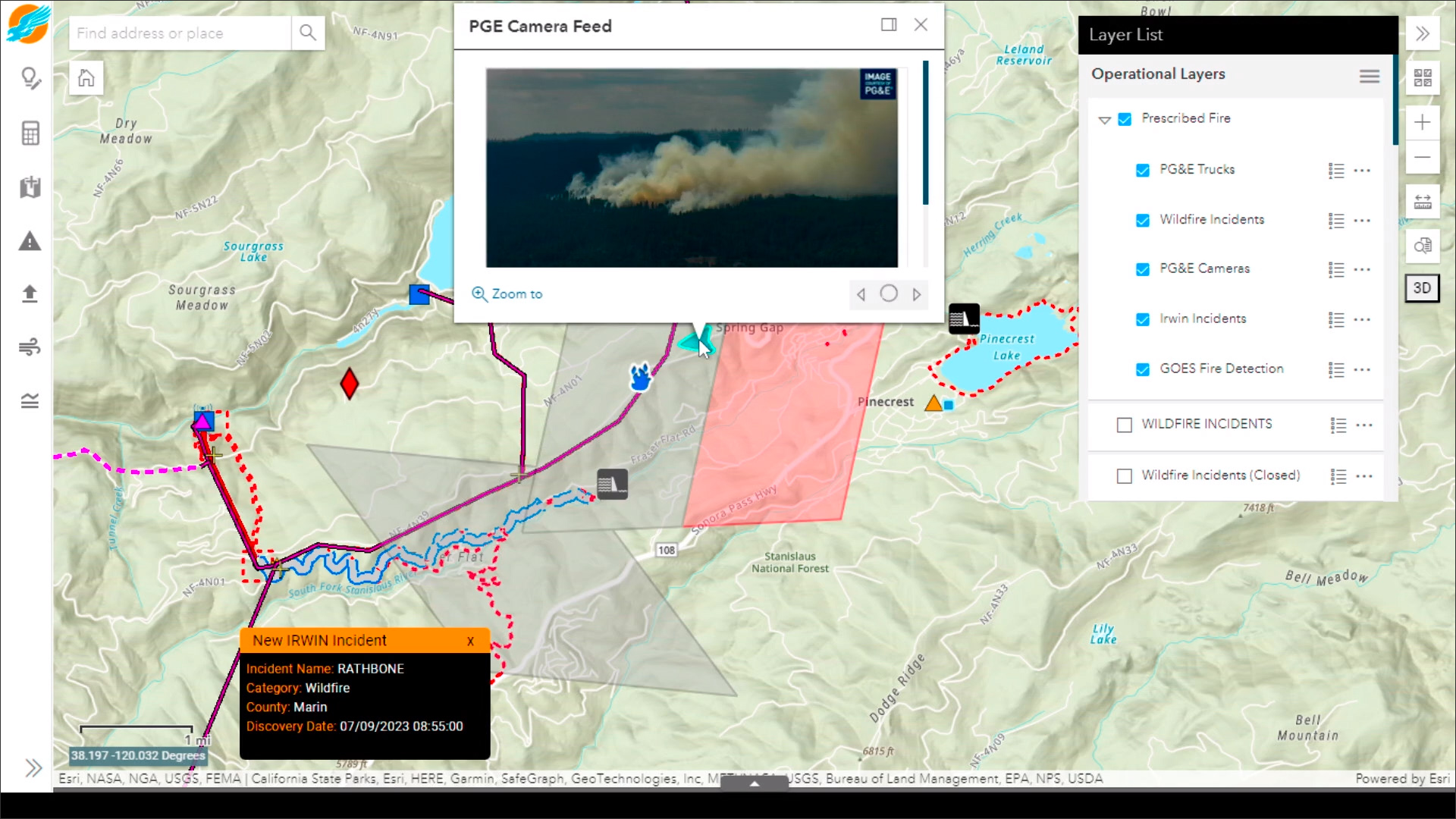Open the warning triangle alerts widget
Image resolution: width=1456 pixels, height=819 pixels.
tap(30, 242)
